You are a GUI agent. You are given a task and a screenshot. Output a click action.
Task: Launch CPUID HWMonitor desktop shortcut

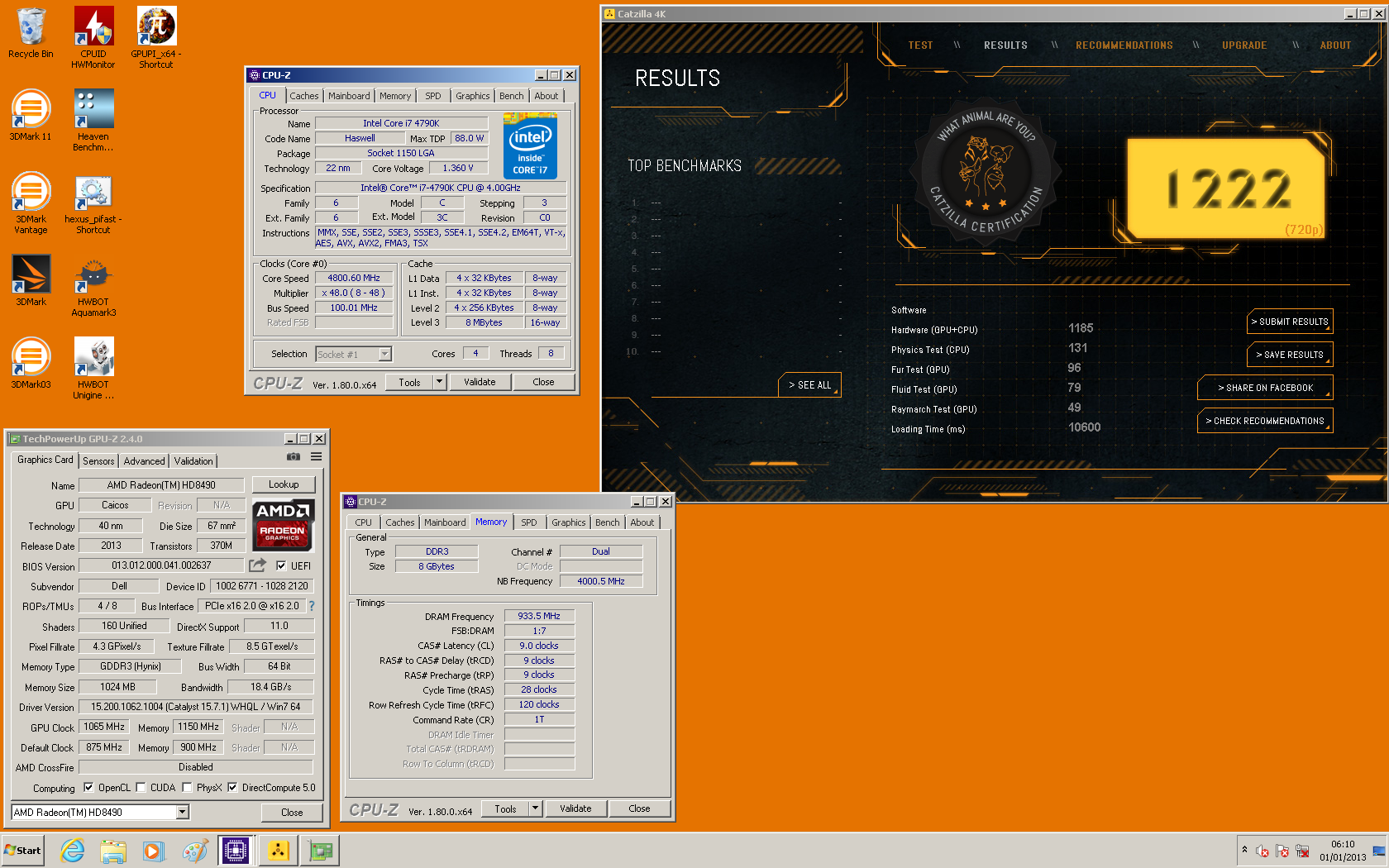tap(93, 37)
